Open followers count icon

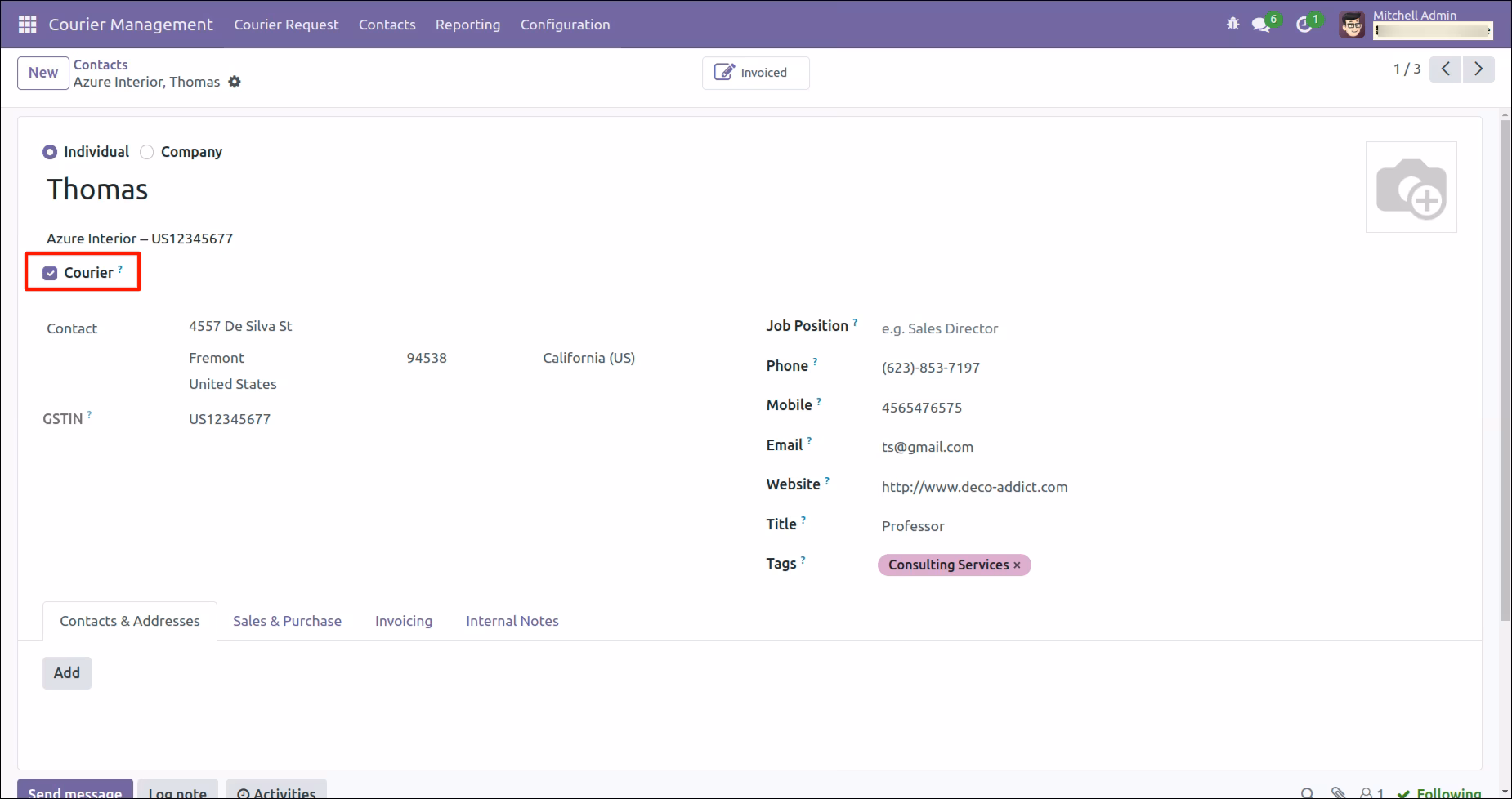click(x=1371, y=793)
